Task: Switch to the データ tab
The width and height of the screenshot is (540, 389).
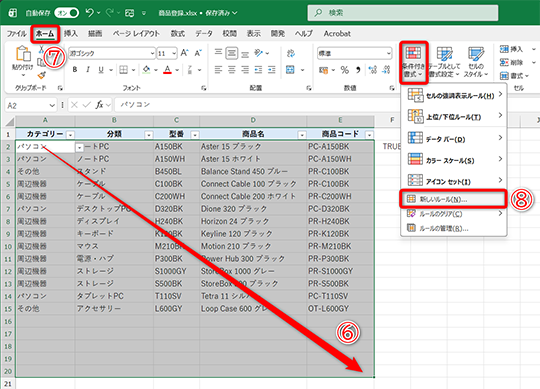Action: (204, 34)
